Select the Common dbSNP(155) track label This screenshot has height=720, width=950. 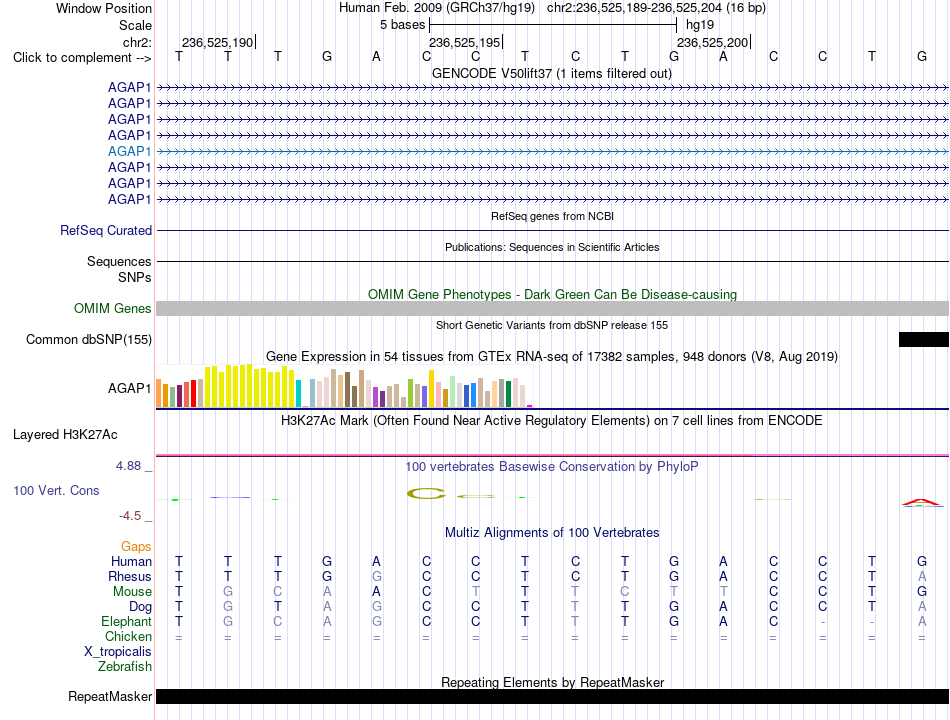point(89,339)
